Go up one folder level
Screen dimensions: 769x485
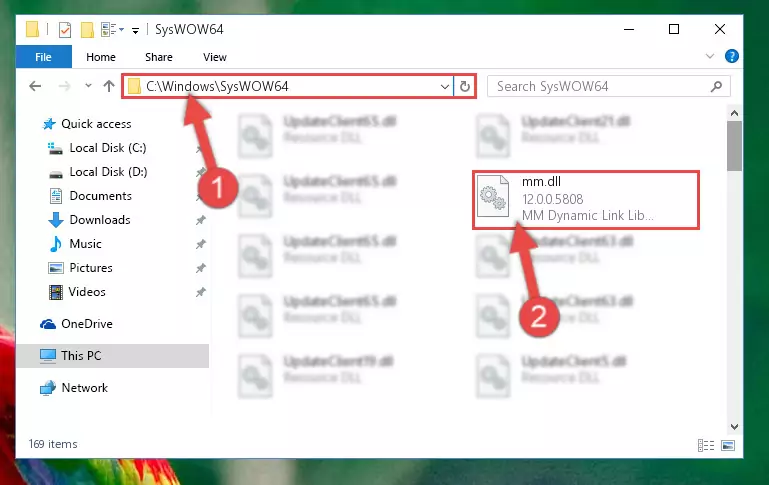(109, 86)
